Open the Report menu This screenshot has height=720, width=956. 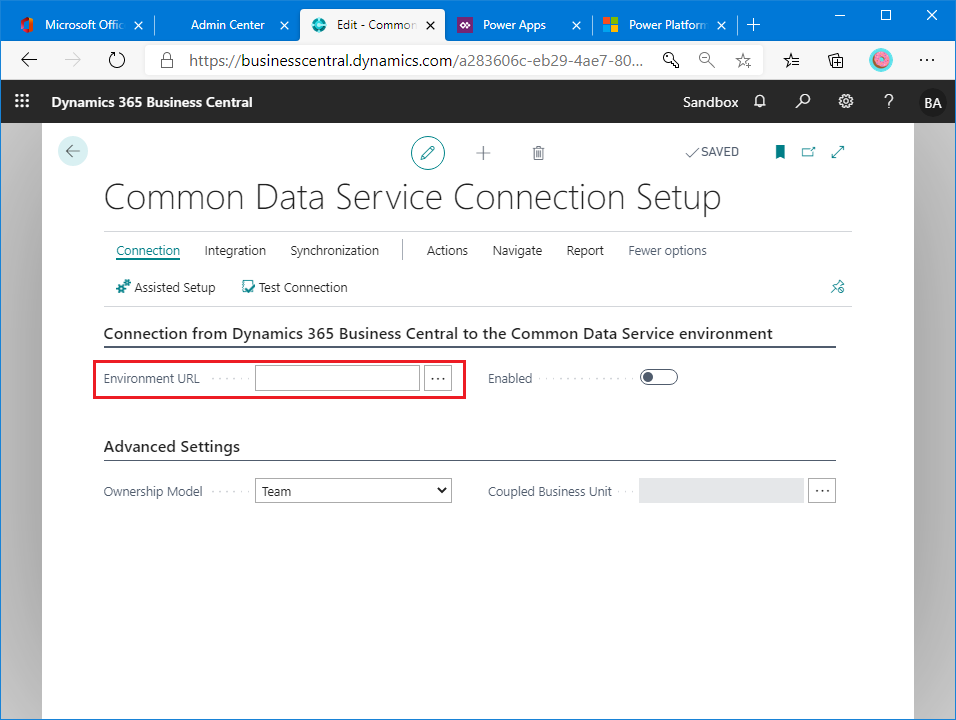click(585, 251)
